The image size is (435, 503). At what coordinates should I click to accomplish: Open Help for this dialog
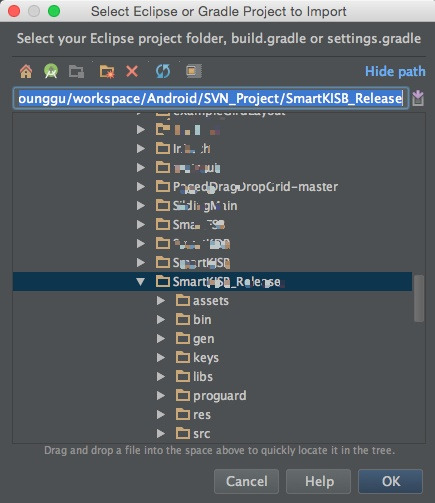tap(319, 481)
